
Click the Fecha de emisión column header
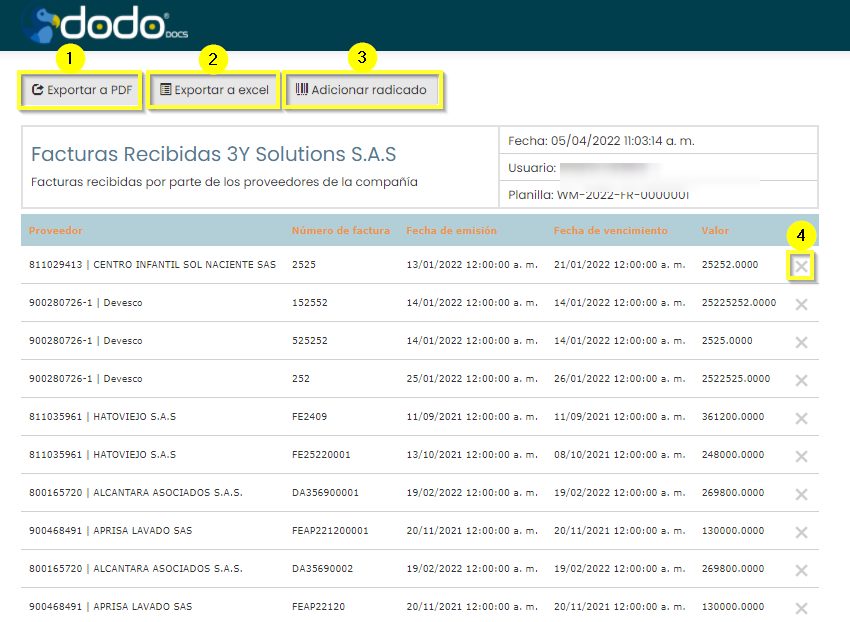(x=451, y=230)
